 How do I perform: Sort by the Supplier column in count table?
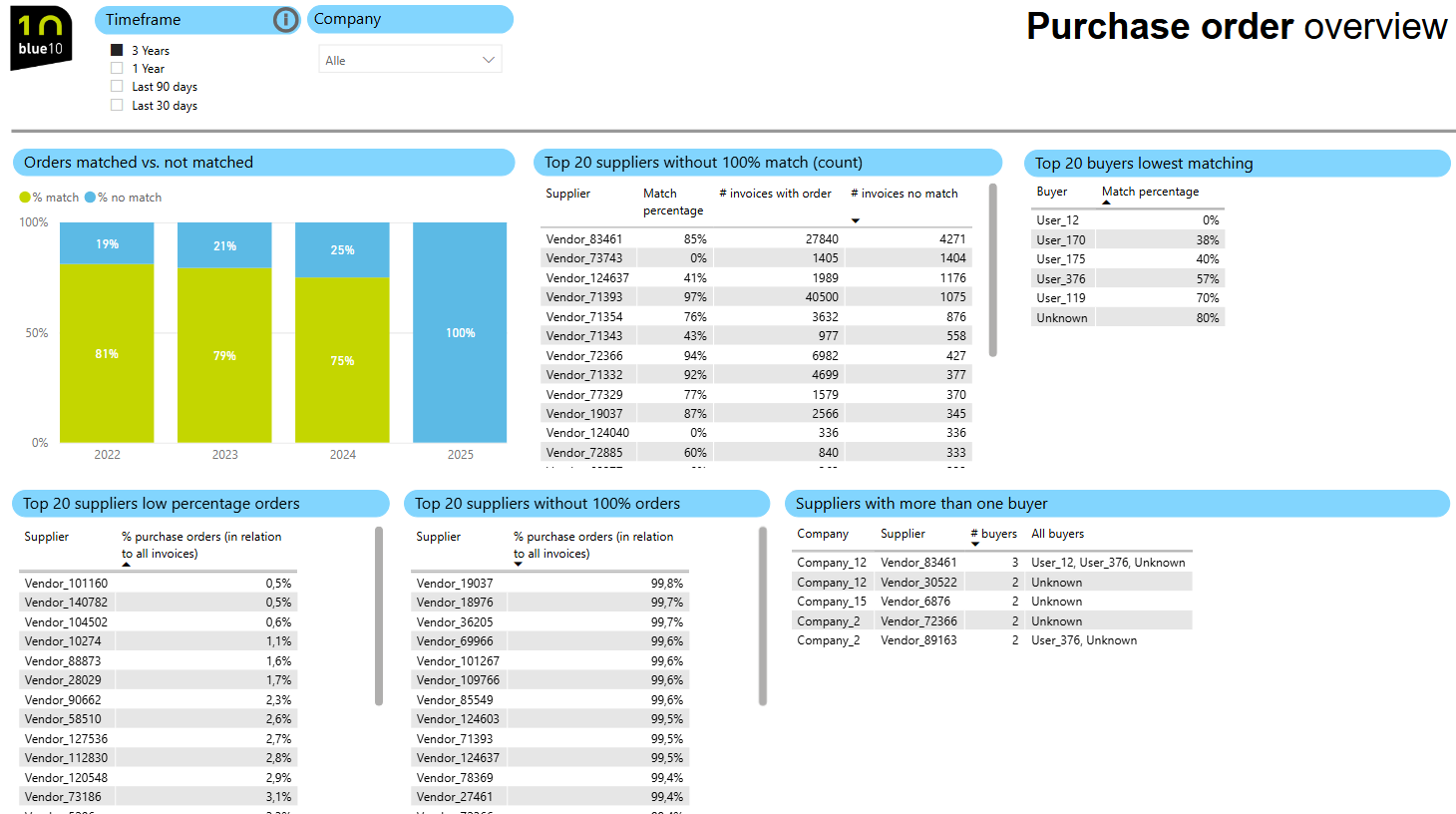click(x=567, y=194)
